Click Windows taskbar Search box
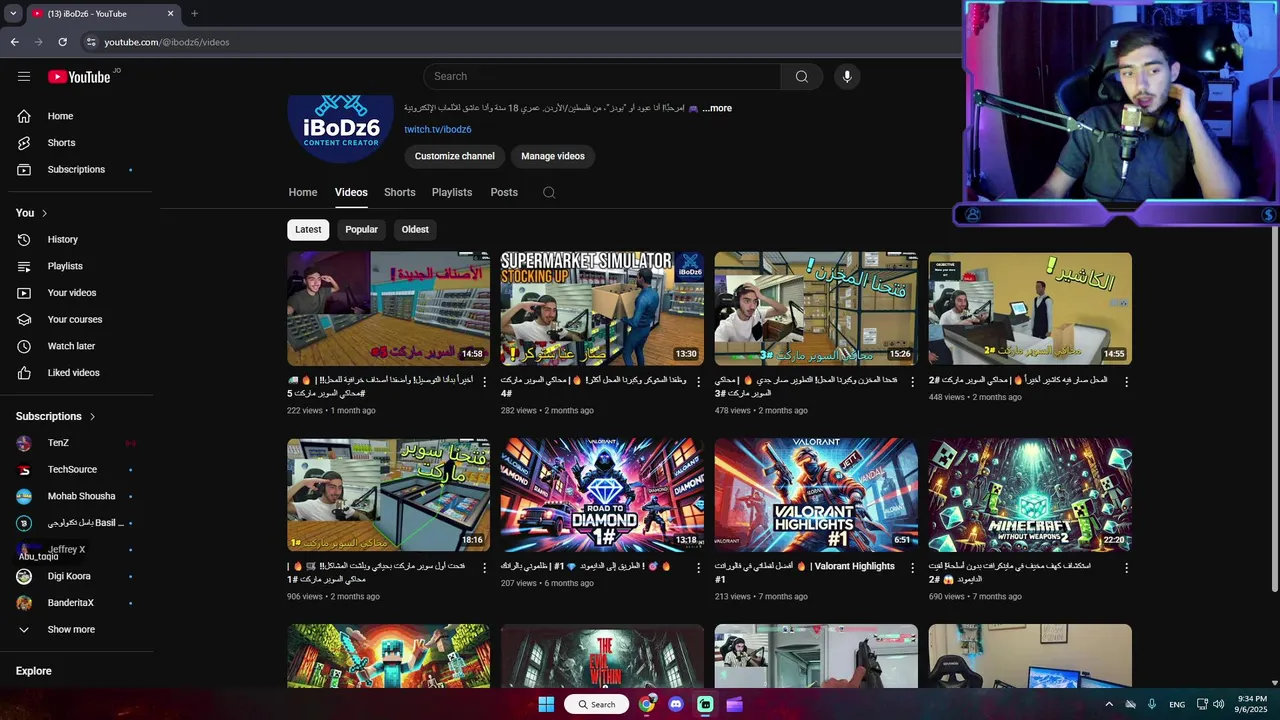The image size is (1280, 720). (597, 704)
